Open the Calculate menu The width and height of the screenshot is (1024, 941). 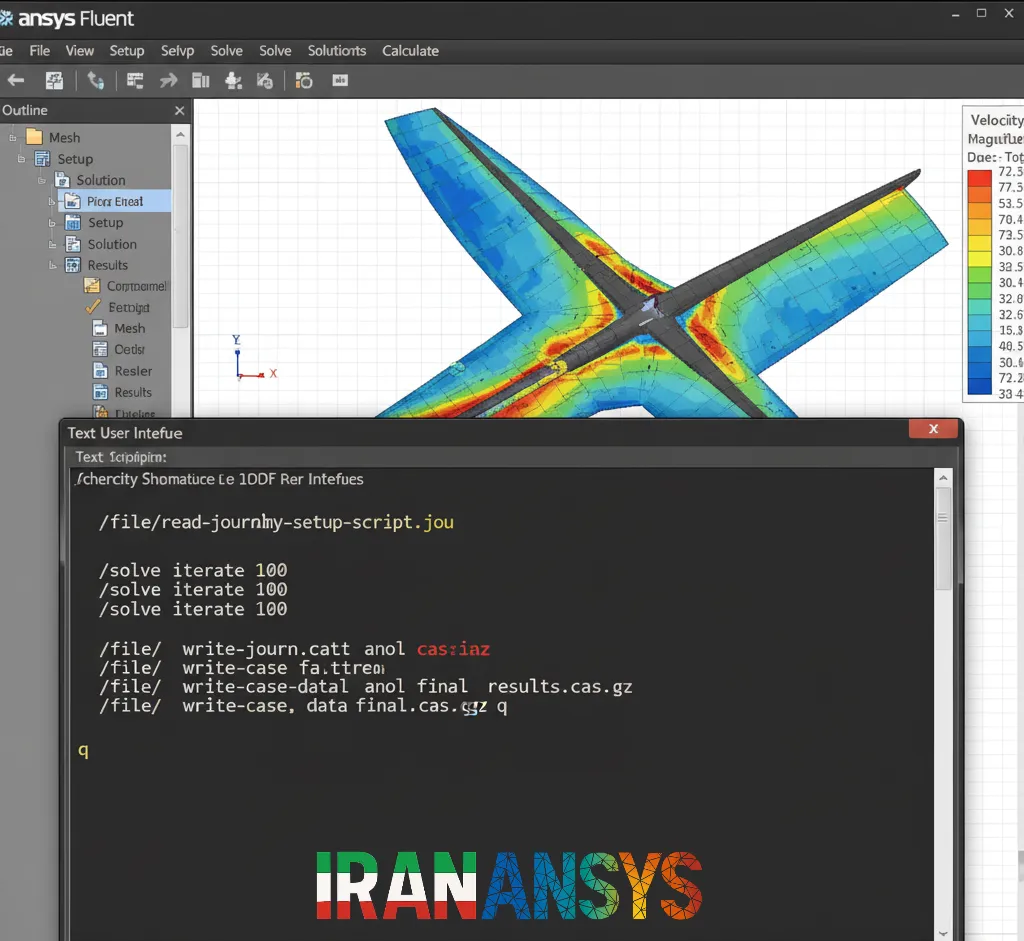[410, 51]
